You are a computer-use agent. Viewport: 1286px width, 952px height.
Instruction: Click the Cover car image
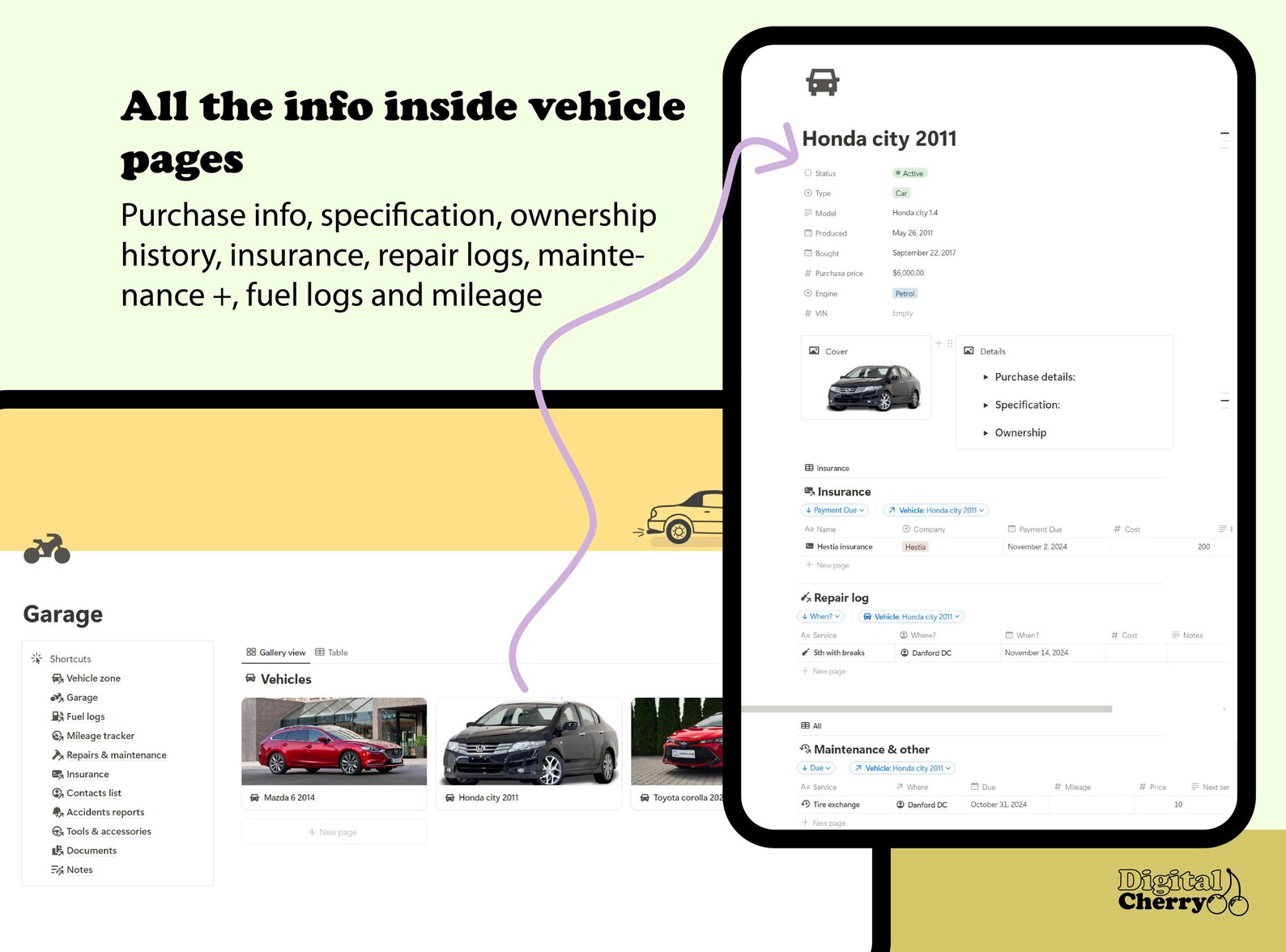874,388
